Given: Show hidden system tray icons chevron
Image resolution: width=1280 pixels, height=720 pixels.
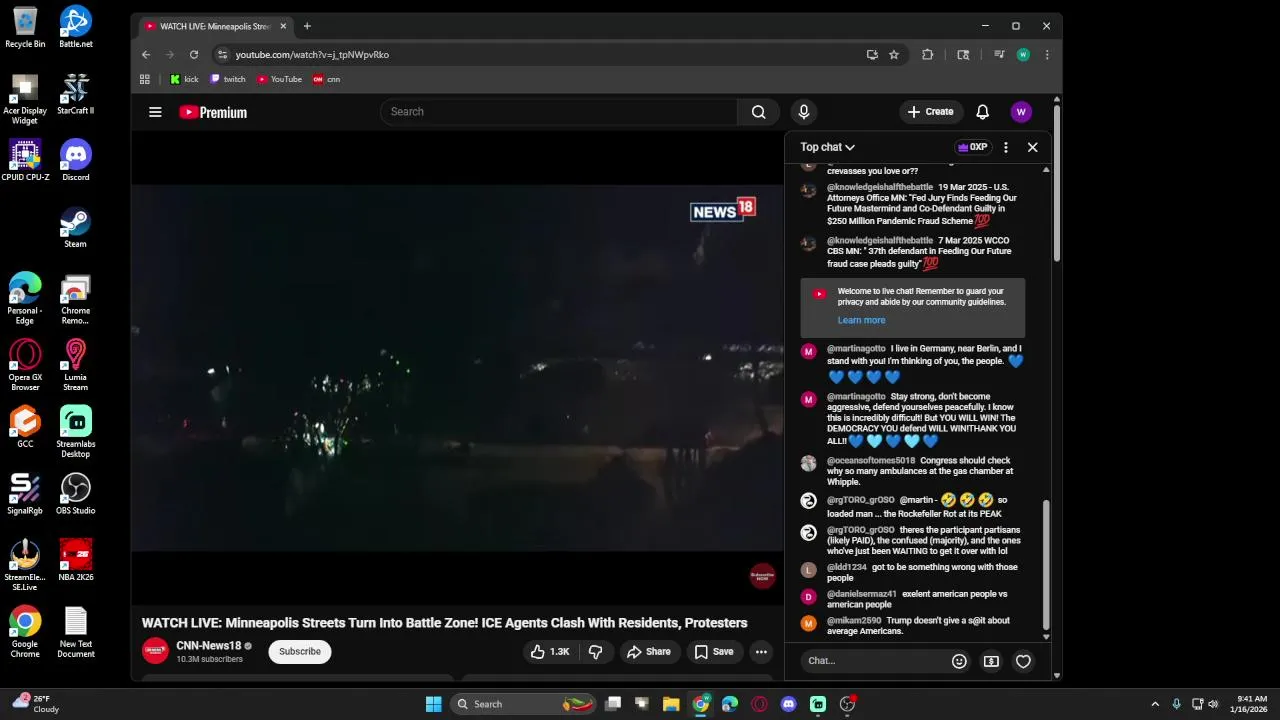Looking at the screenshot, I should click(1155, 704).
